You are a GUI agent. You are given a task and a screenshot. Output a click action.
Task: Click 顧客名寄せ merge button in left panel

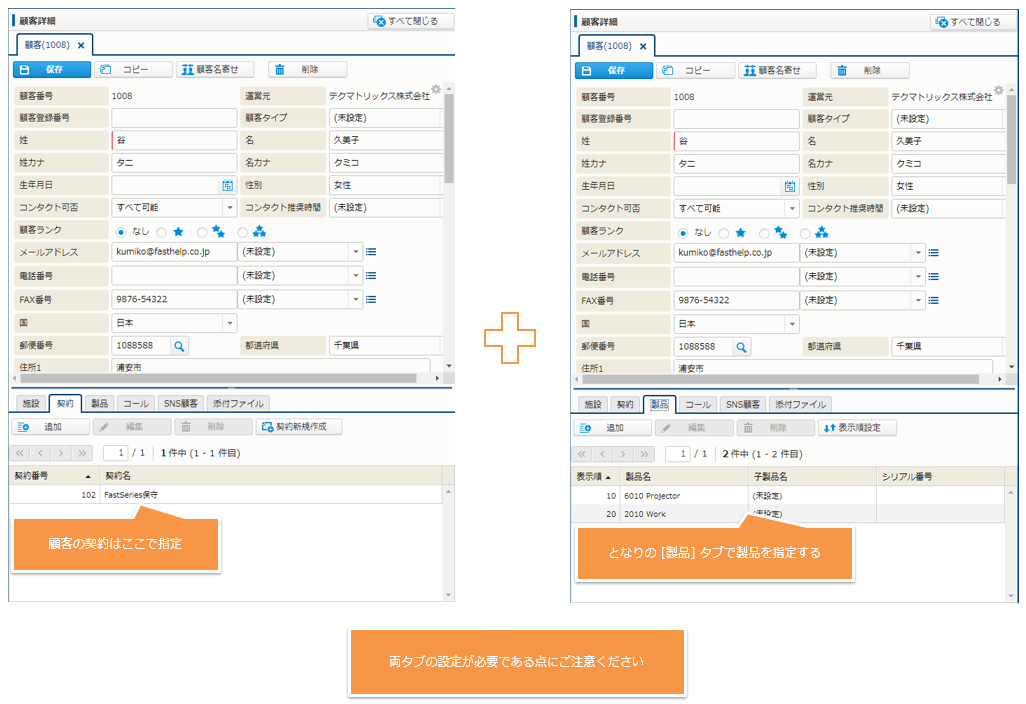215,70
